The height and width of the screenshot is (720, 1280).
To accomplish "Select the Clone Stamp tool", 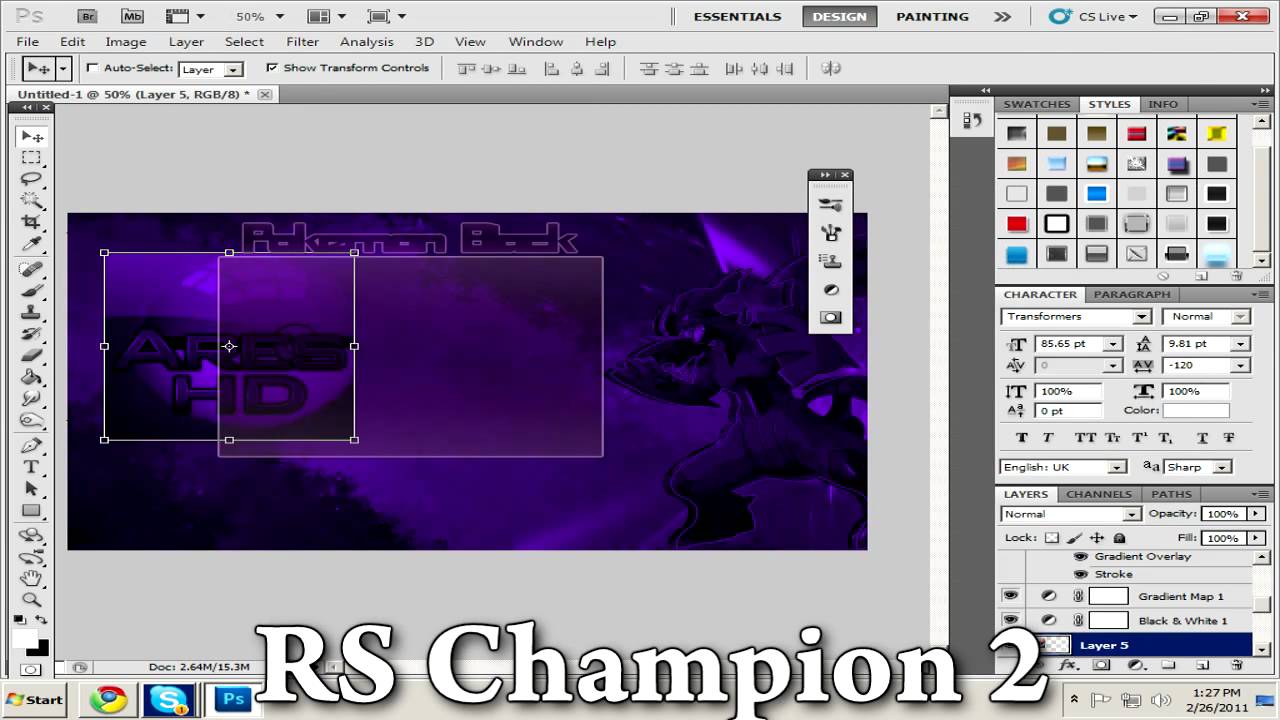I will pyautogui.click(x=32, y=312).
